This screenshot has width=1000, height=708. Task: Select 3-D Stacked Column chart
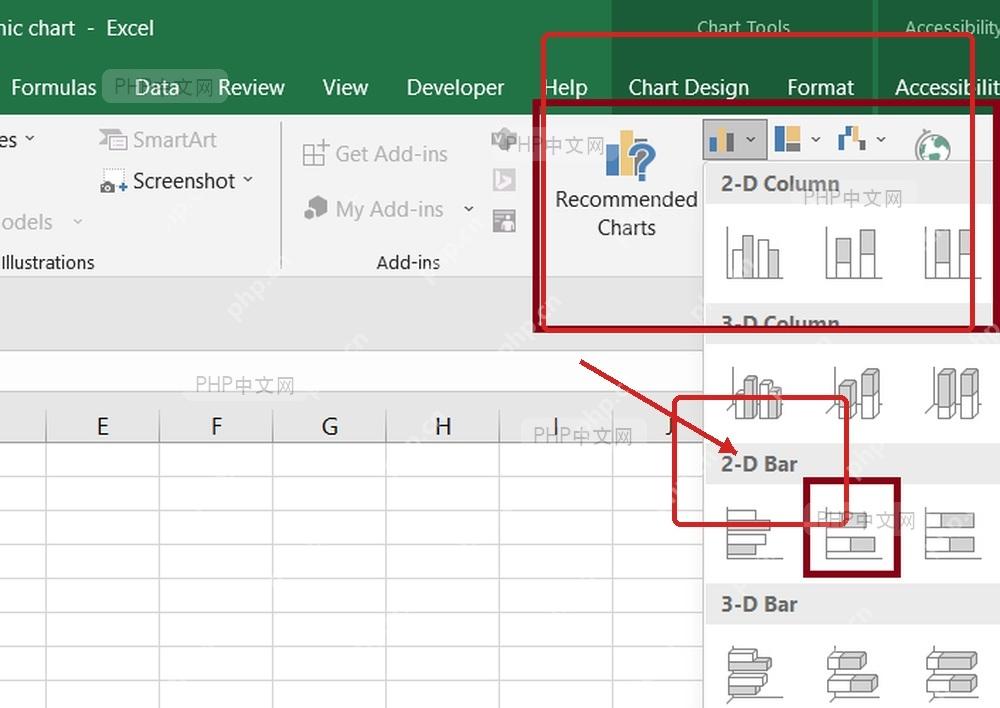coord(855,394)
